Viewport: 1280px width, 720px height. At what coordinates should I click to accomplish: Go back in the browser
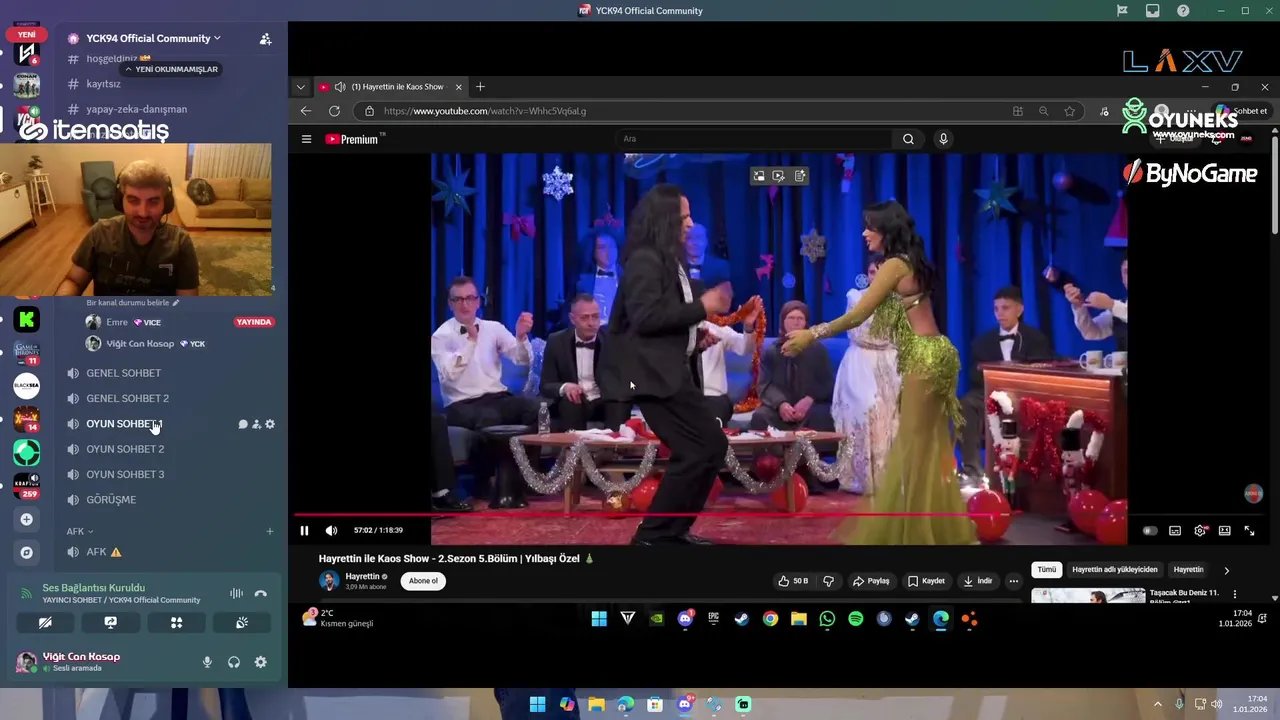click(x=306, y=111)
